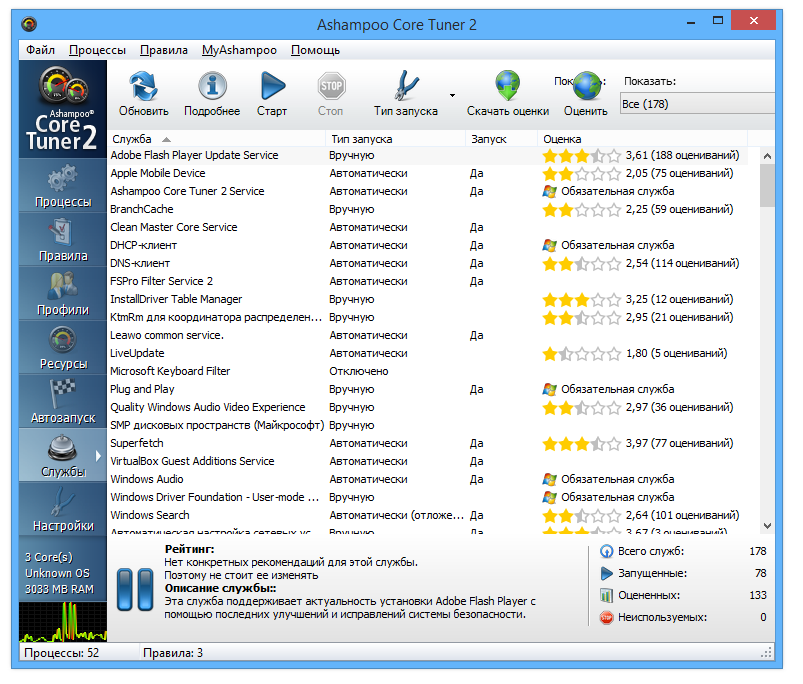This screenshot has height=684, width=803.
Task: Click the Всего служб icon
Action: 606,551
